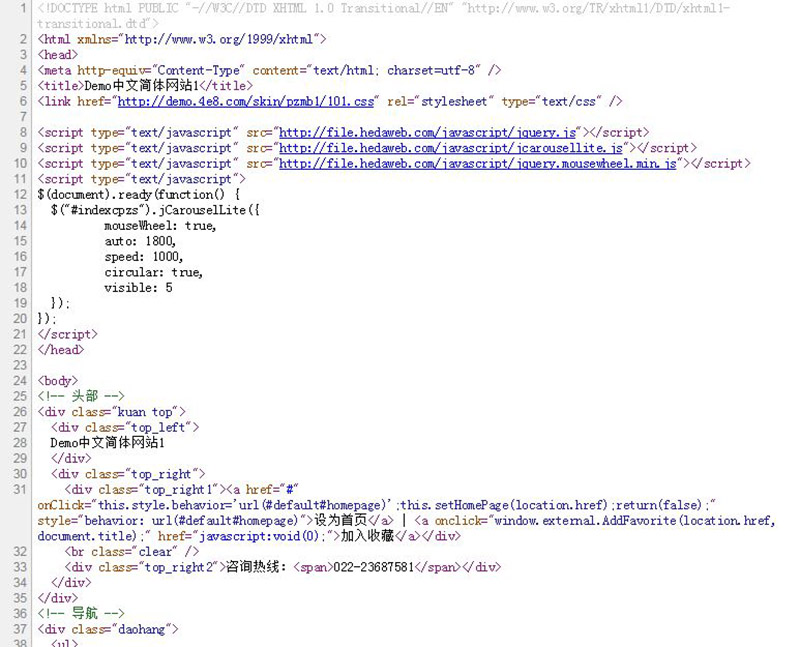Click the 导航 HTML comment
This screenshot has height=647, width=800.
[80, 613]
